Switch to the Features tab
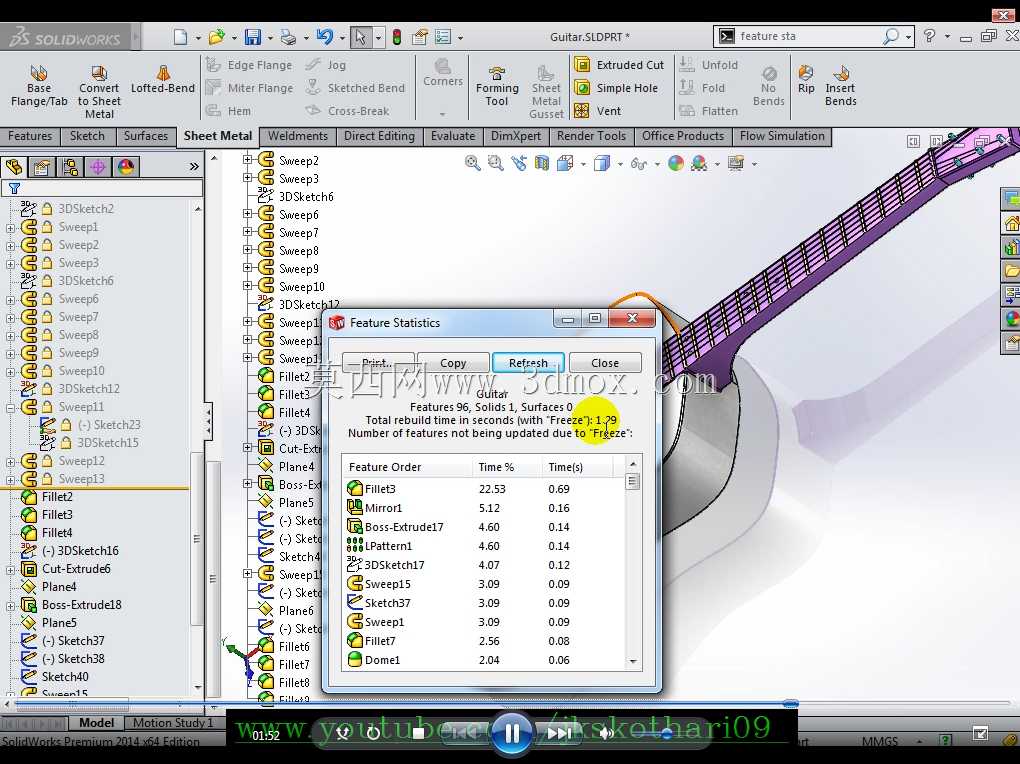Image resolution: width=1020 pixels, height=764 pixels. point(30,136)
